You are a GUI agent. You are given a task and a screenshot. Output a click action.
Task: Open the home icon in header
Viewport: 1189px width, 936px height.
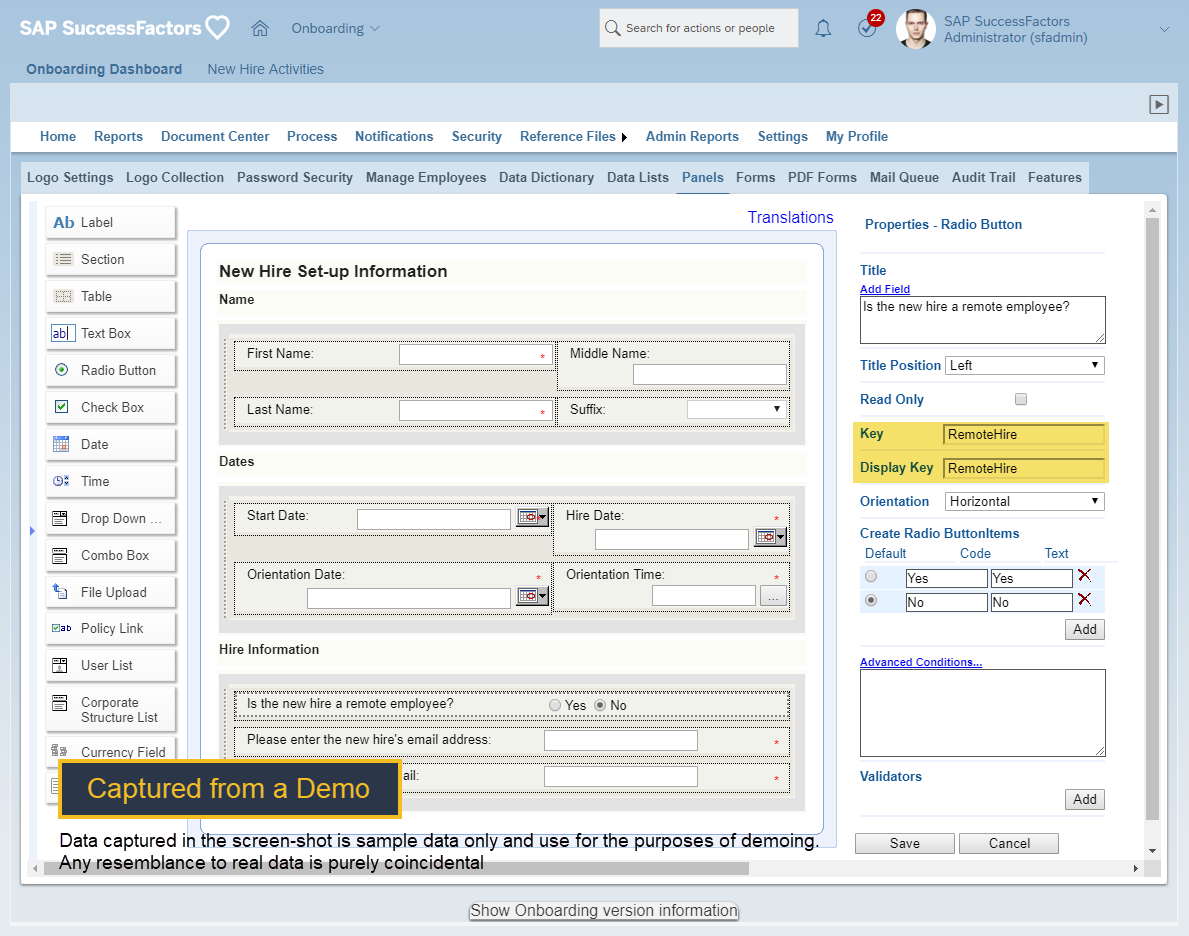260,28
